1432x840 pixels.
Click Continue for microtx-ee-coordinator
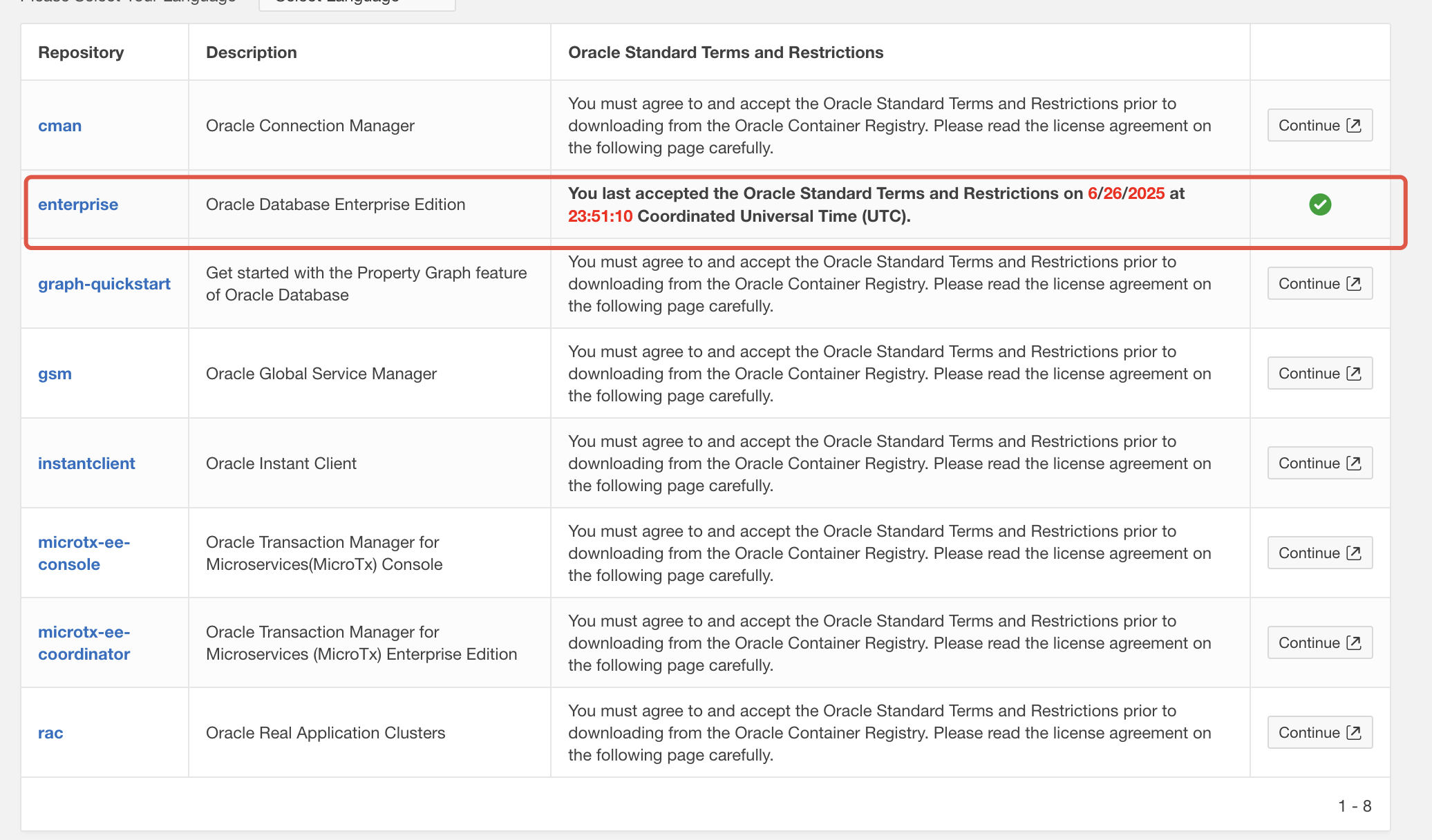1319,643
